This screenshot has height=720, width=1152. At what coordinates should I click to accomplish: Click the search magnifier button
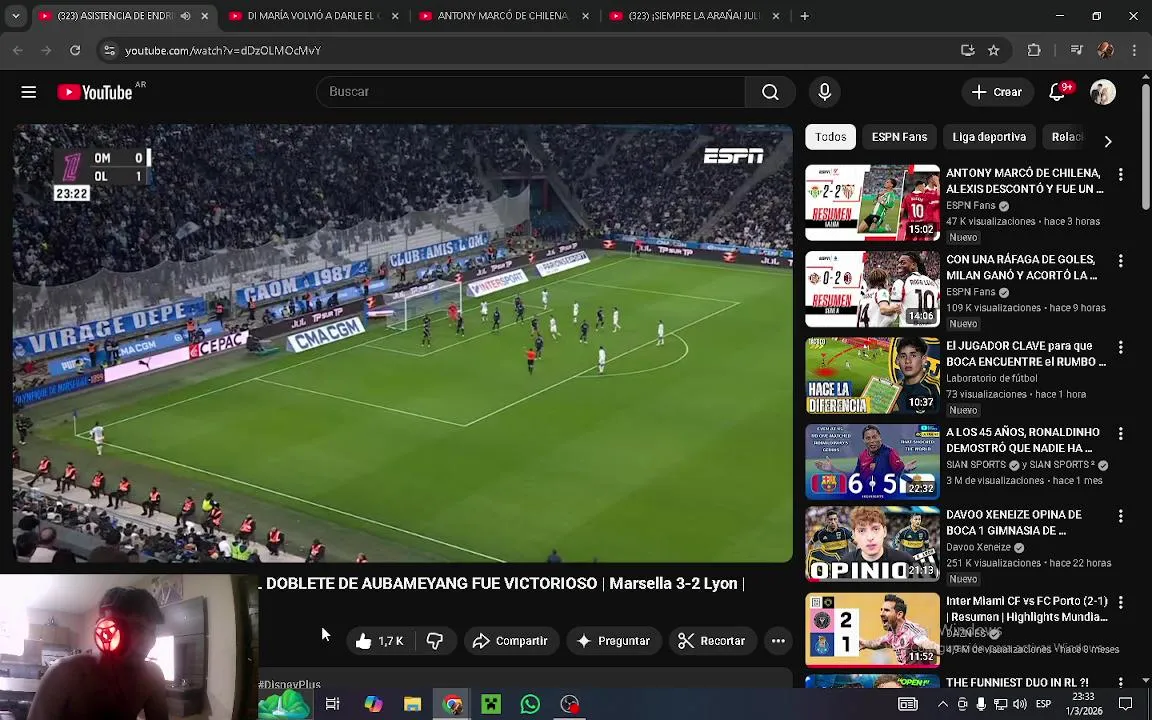point(770,92)
